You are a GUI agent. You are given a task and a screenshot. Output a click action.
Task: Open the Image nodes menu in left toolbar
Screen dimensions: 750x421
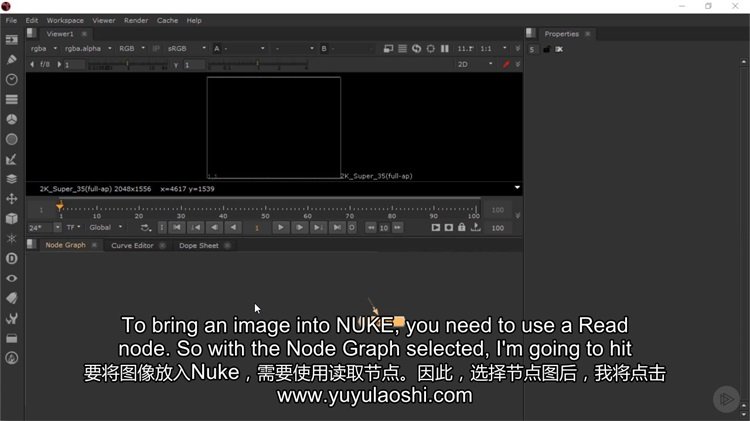click(11, 40)
